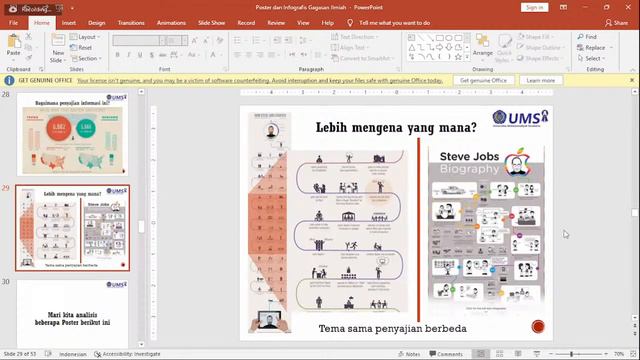The height and width of the screenshot is (360, 640).
Task: Start slide show from status bar
Action: [536, 354]
